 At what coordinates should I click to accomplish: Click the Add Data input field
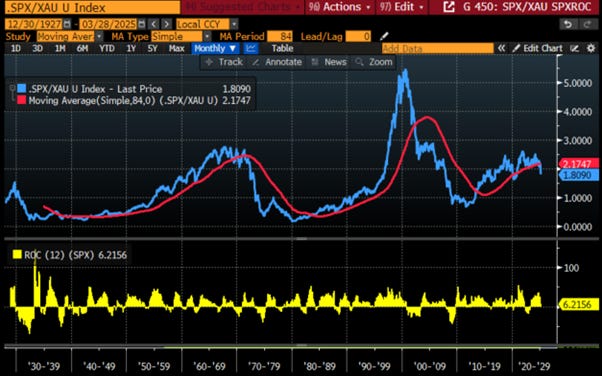pyautogui.click(x=438, y=48)
